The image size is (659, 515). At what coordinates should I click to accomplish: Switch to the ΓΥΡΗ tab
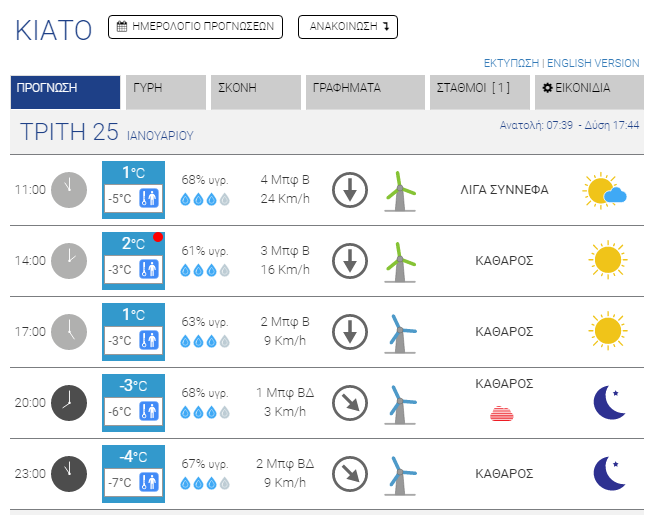pos(165,91)
